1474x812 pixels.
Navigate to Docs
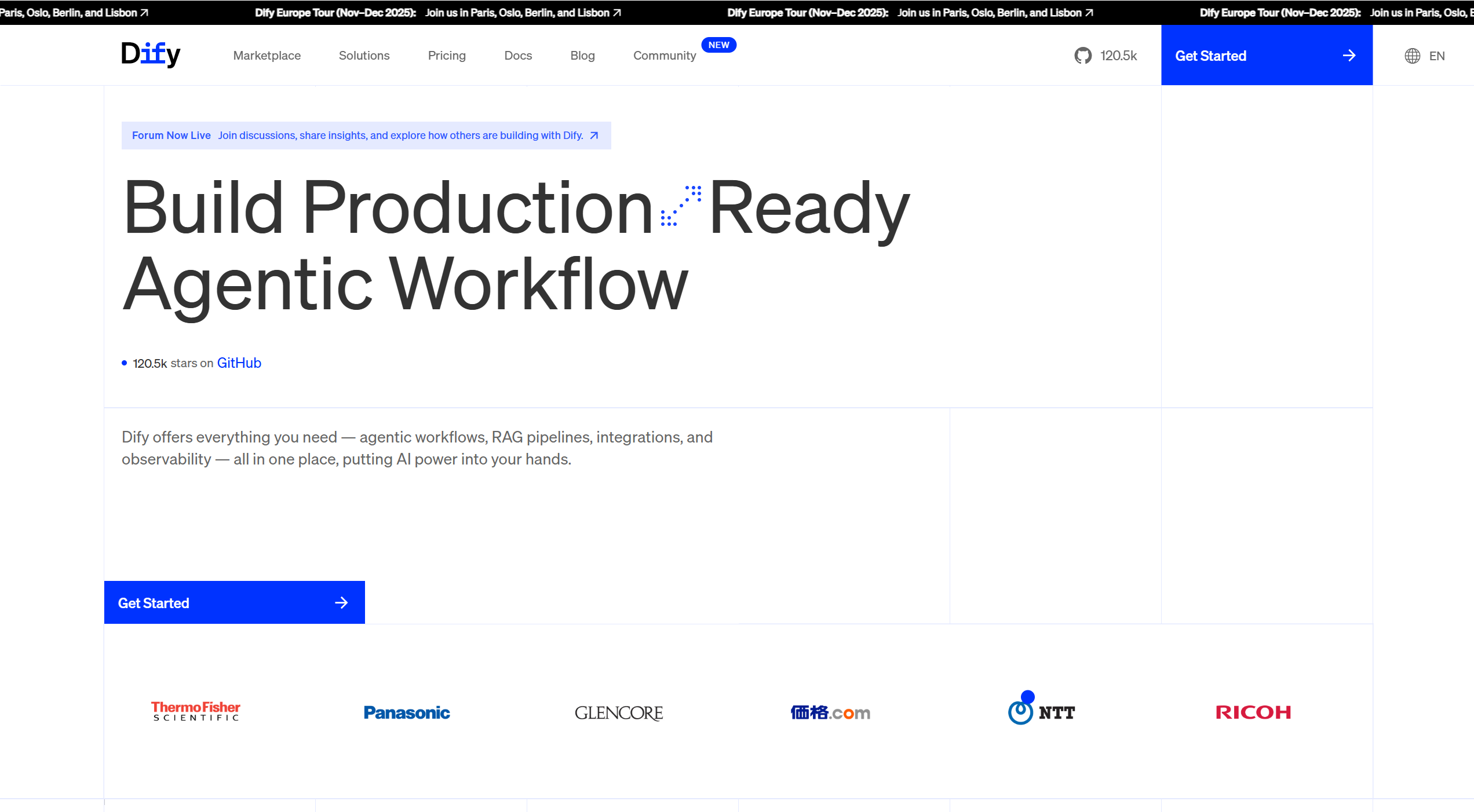click(x=518, y=56)
